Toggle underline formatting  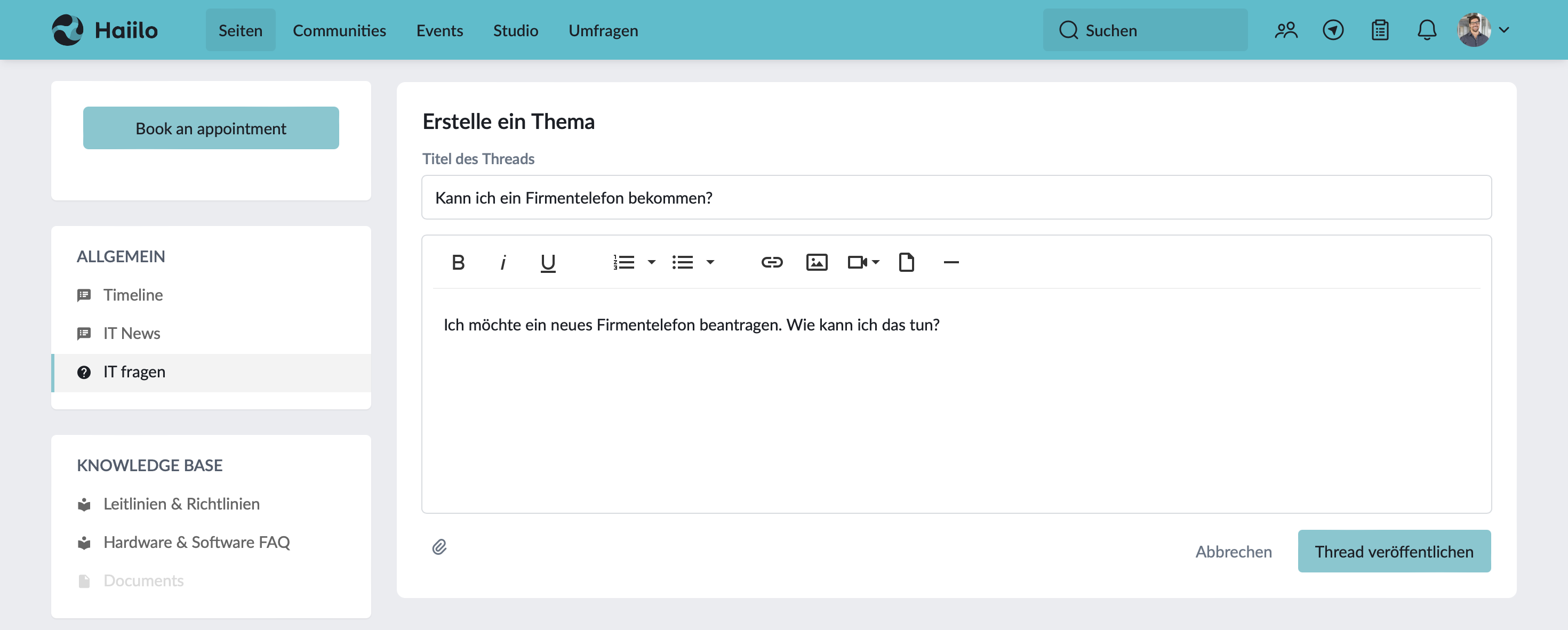[x=548, y=263]
